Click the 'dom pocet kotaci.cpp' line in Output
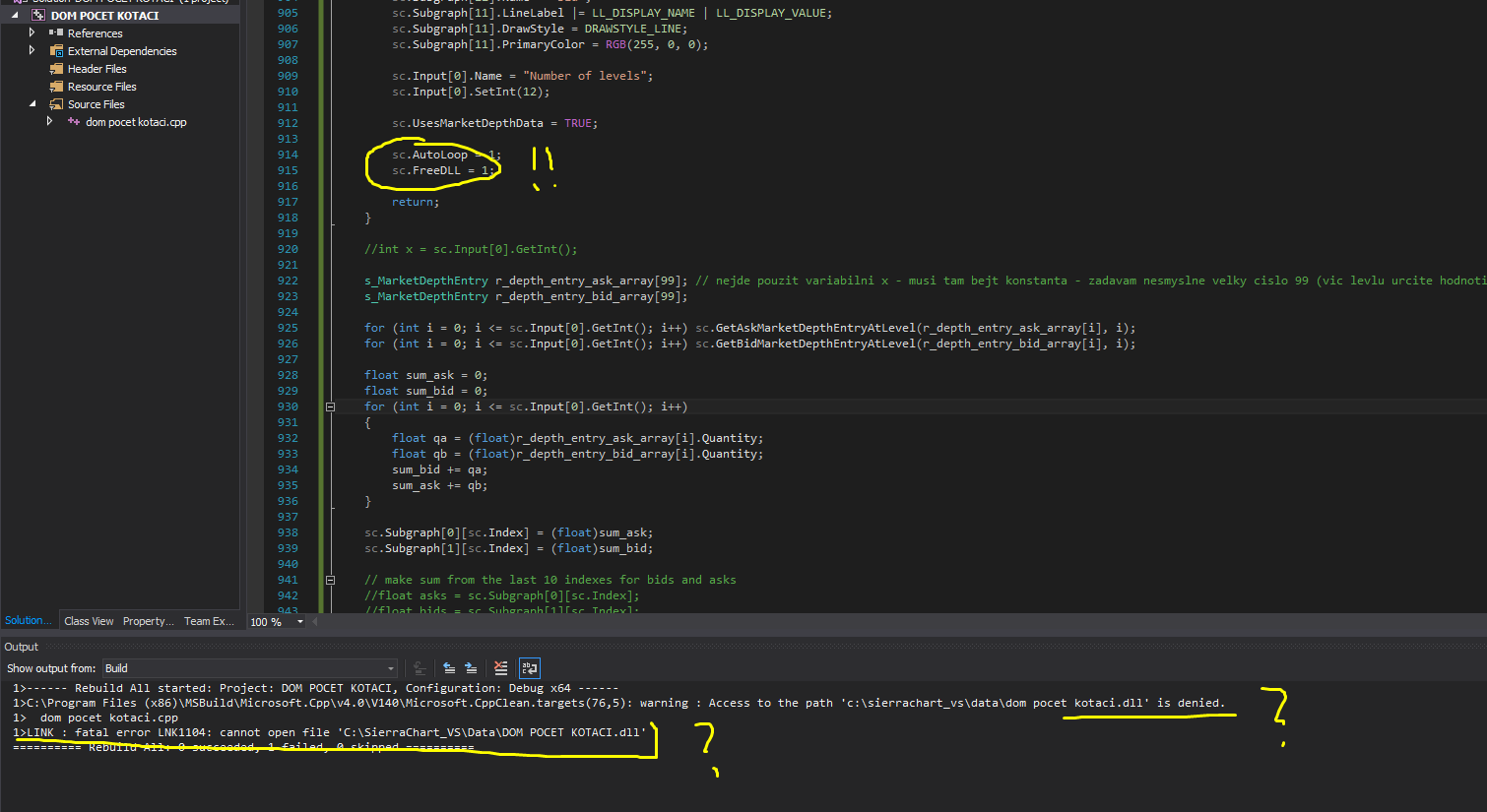1487x812 pixels. click(x=96, y=718)
